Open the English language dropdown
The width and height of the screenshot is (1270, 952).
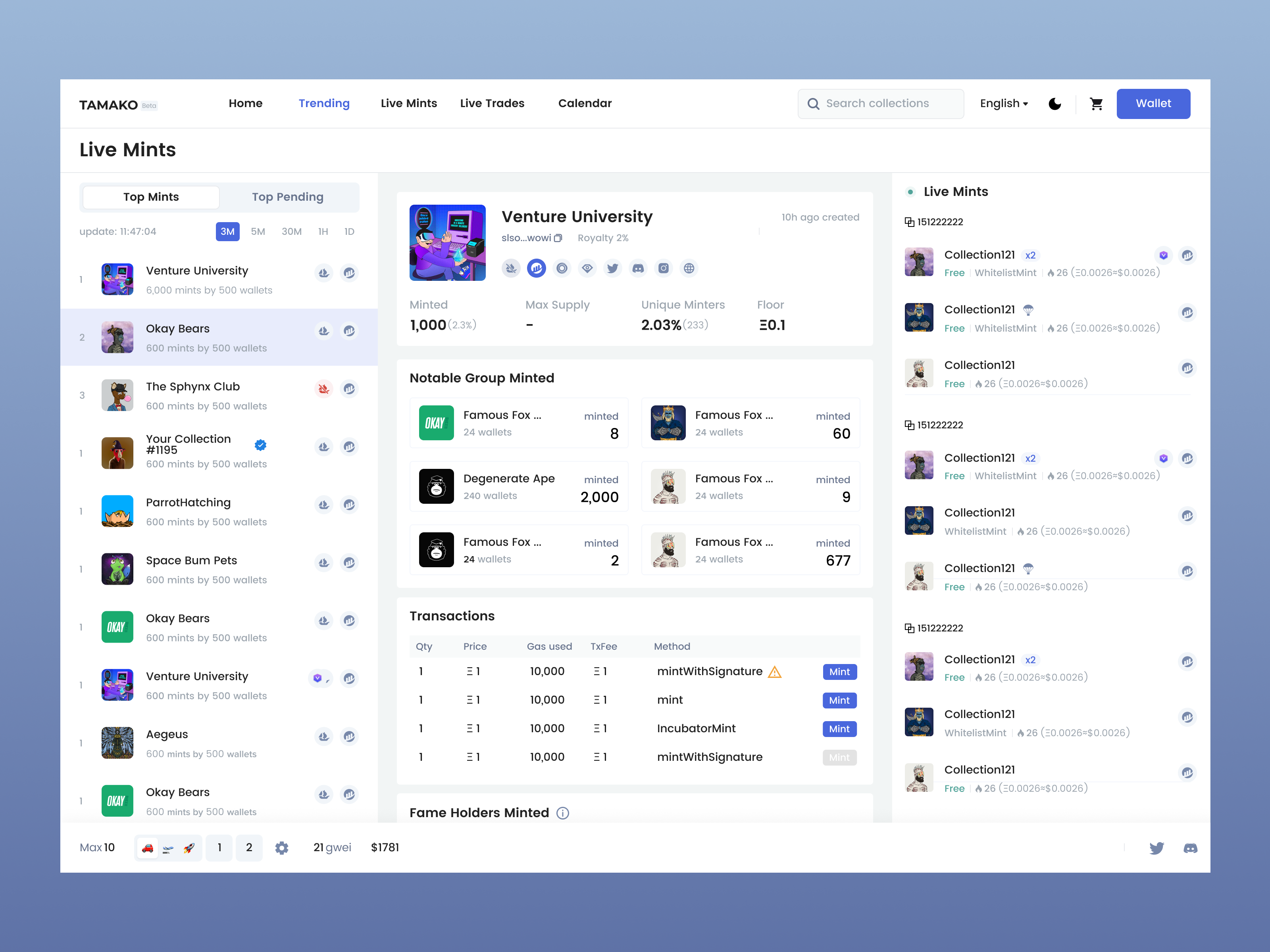(1004, 103)
